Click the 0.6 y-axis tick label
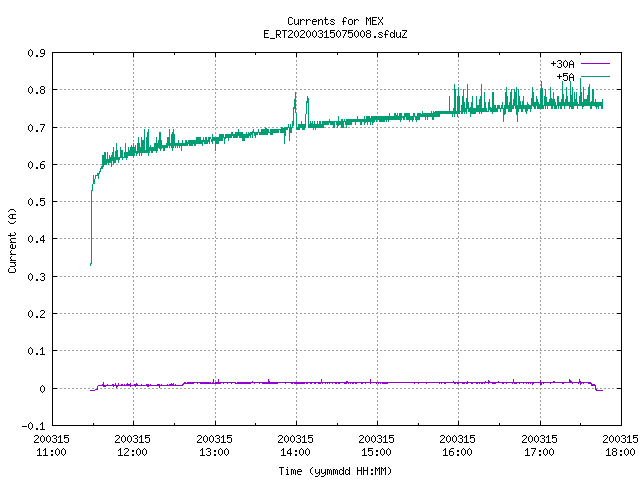 tap(36, 165)
